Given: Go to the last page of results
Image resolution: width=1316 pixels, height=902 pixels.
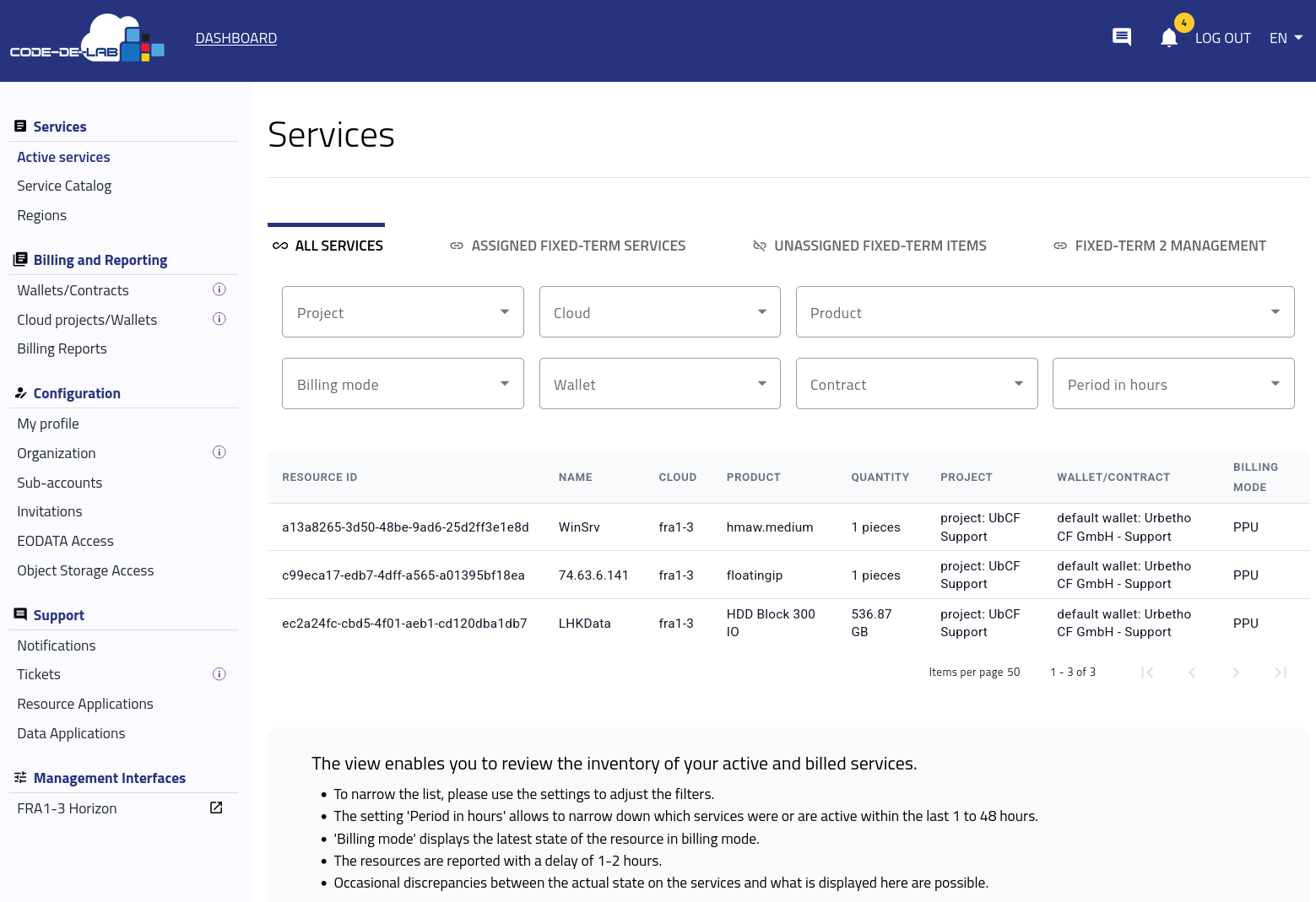Looking at the screenshot, I should coord(1281,672).
